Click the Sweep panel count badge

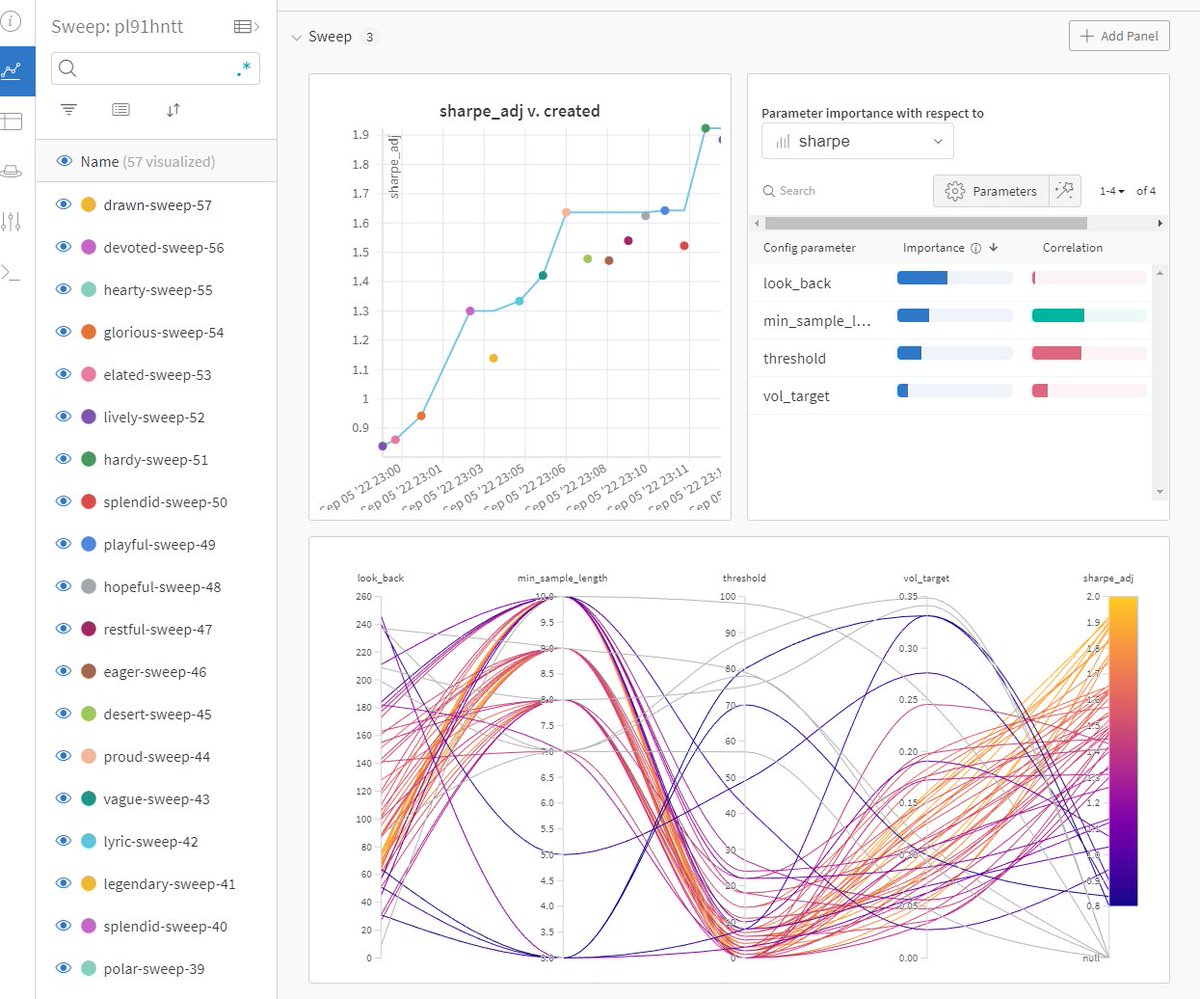click(370, 38)
